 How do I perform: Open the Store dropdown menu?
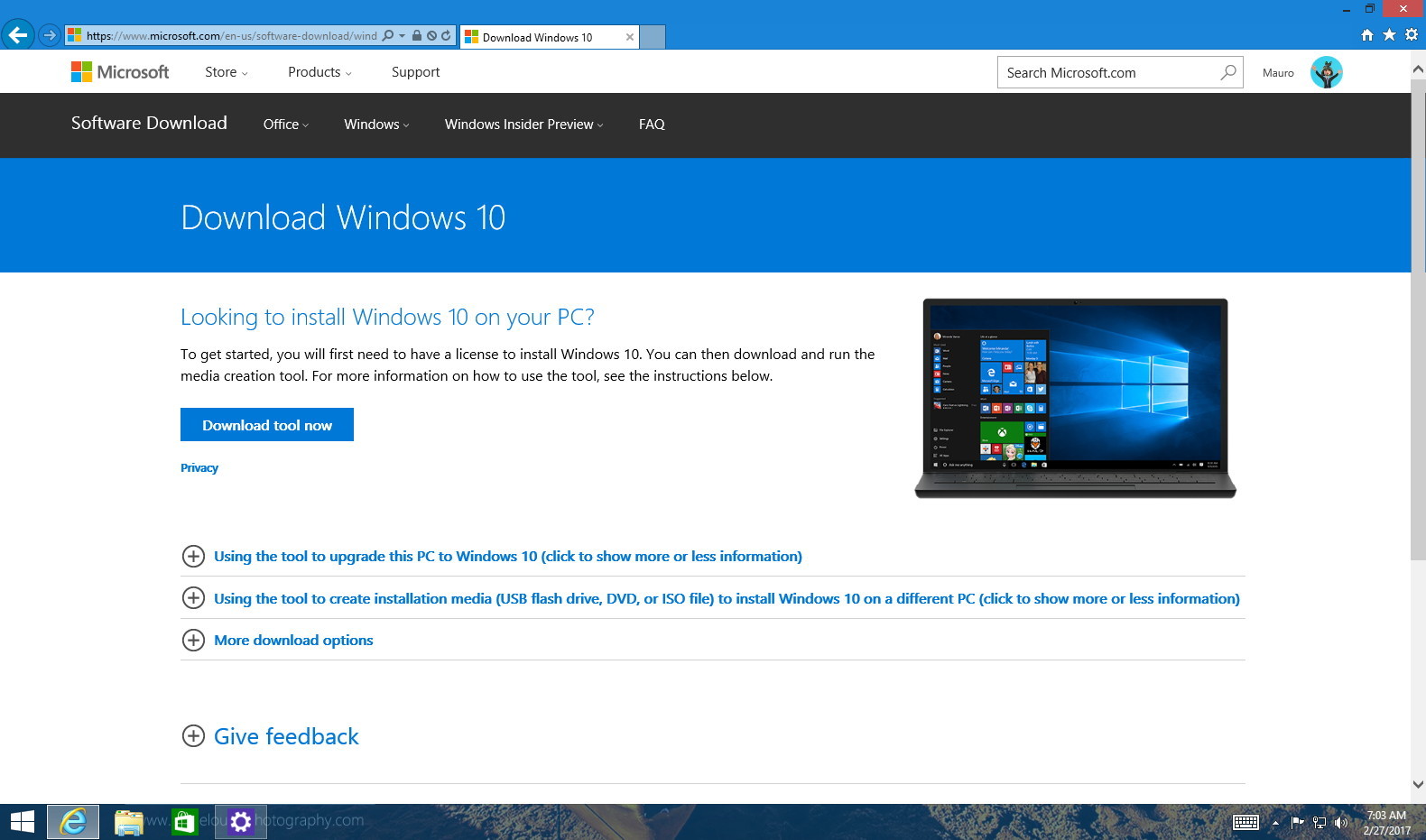point(226,72)
